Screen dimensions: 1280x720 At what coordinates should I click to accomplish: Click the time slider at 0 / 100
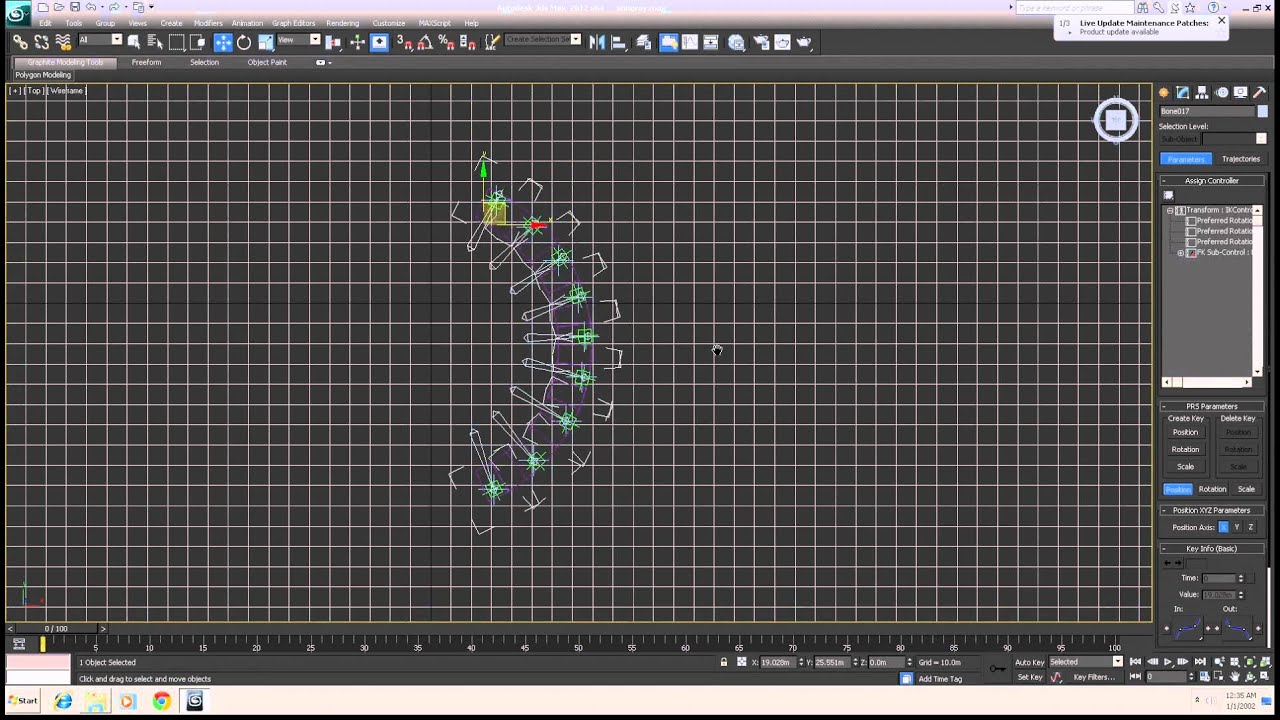coord(56,629)
